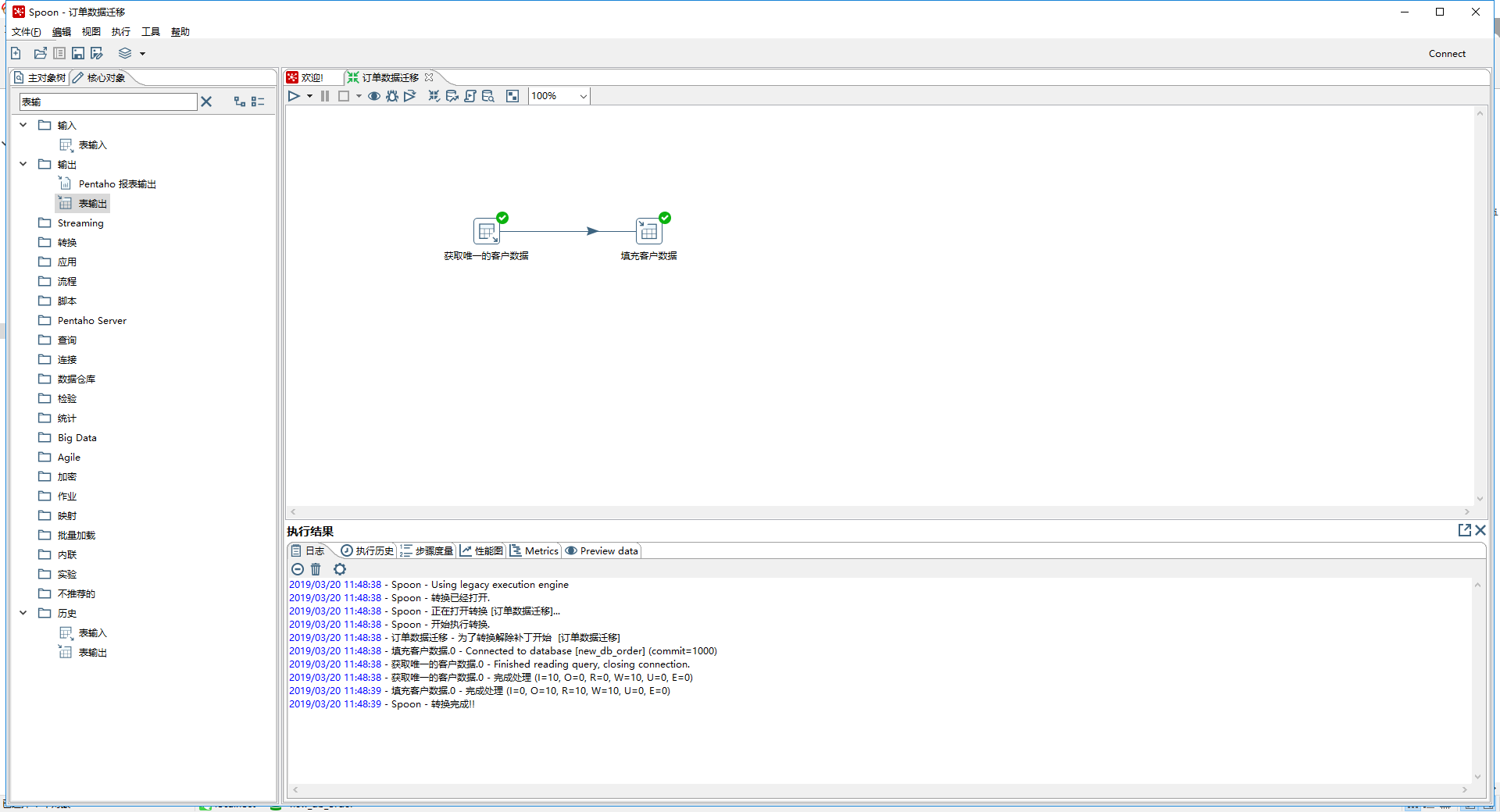Screen dimensions: 1500x812
Task: Switch to the 步骤度量 tab
Action: (x=427, y=551)
